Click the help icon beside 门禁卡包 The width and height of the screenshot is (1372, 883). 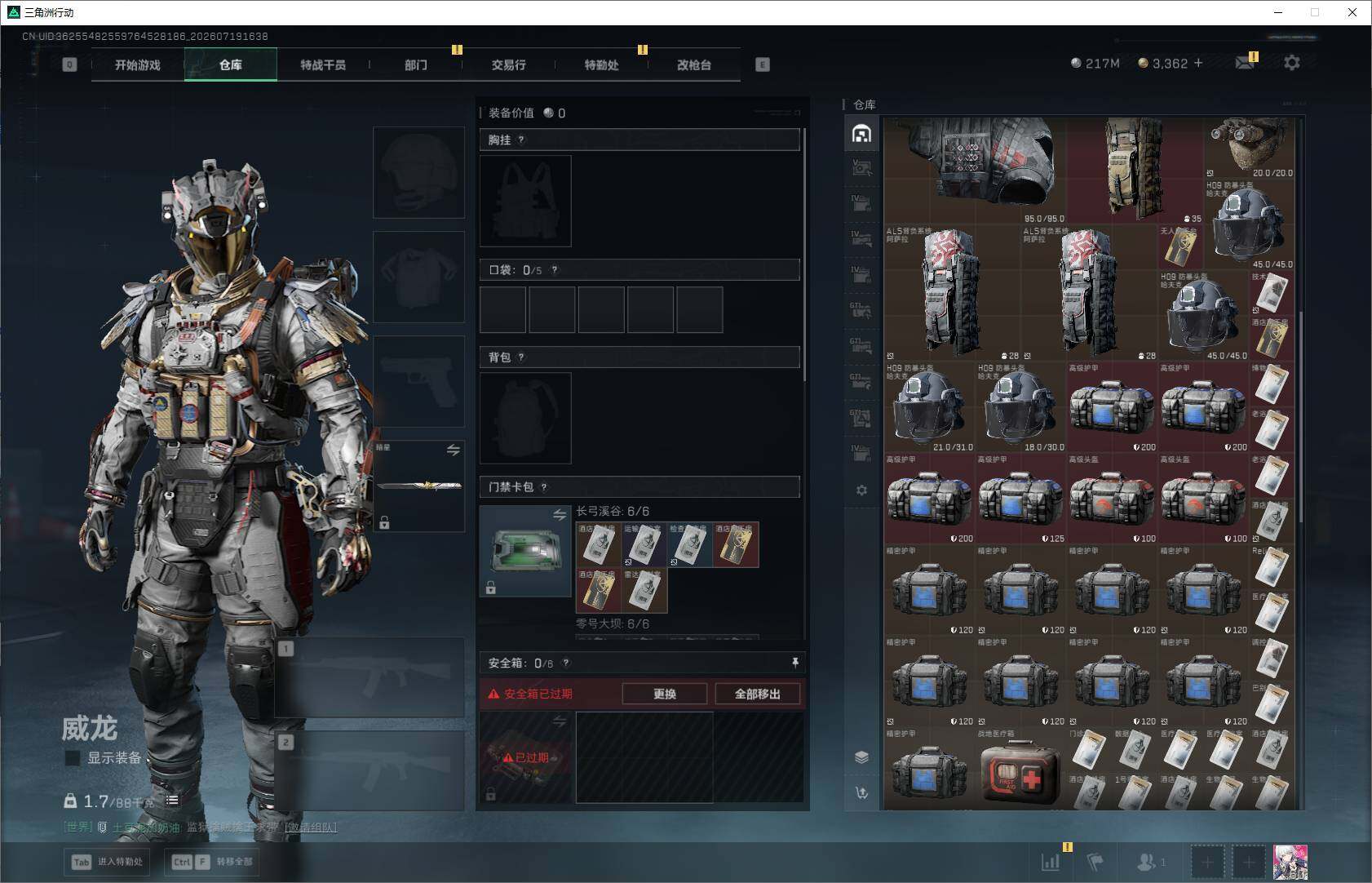tap(544, 487)
